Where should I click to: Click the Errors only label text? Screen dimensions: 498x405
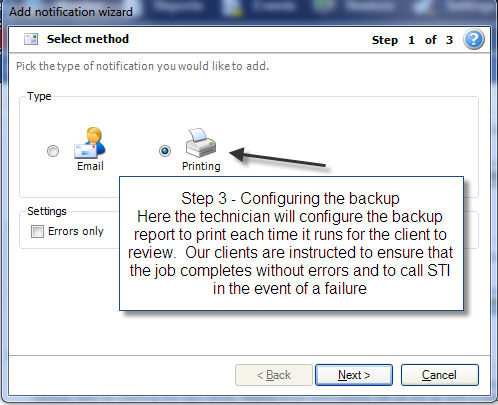pyautogui.click(x=76, y=231)
